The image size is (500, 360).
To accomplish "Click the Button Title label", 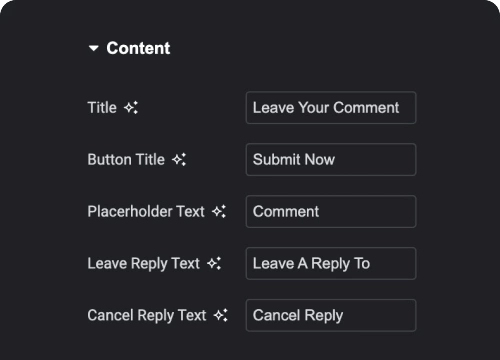I will point(126,160).
